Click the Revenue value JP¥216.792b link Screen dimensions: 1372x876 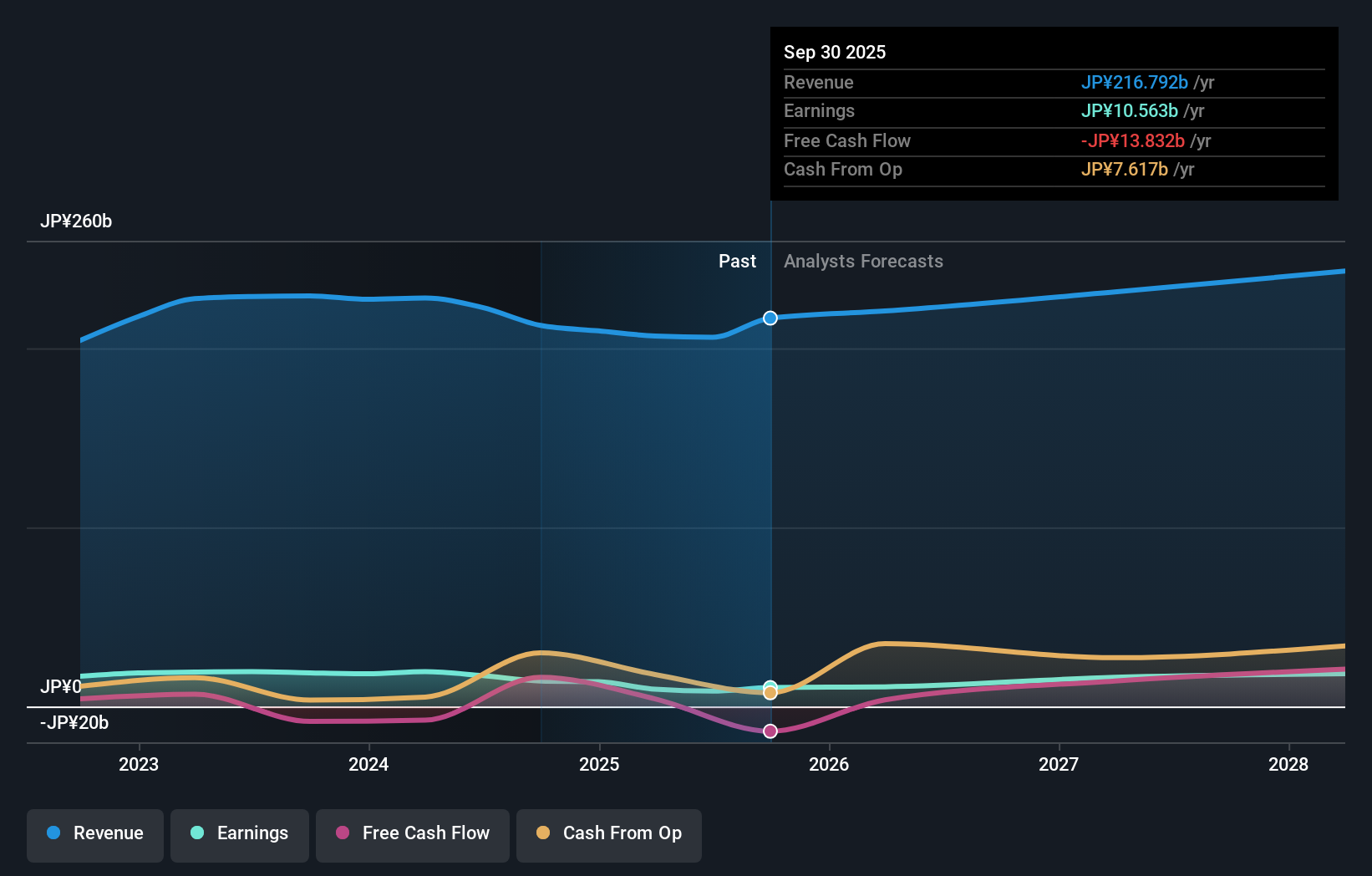pos(1135,82)
